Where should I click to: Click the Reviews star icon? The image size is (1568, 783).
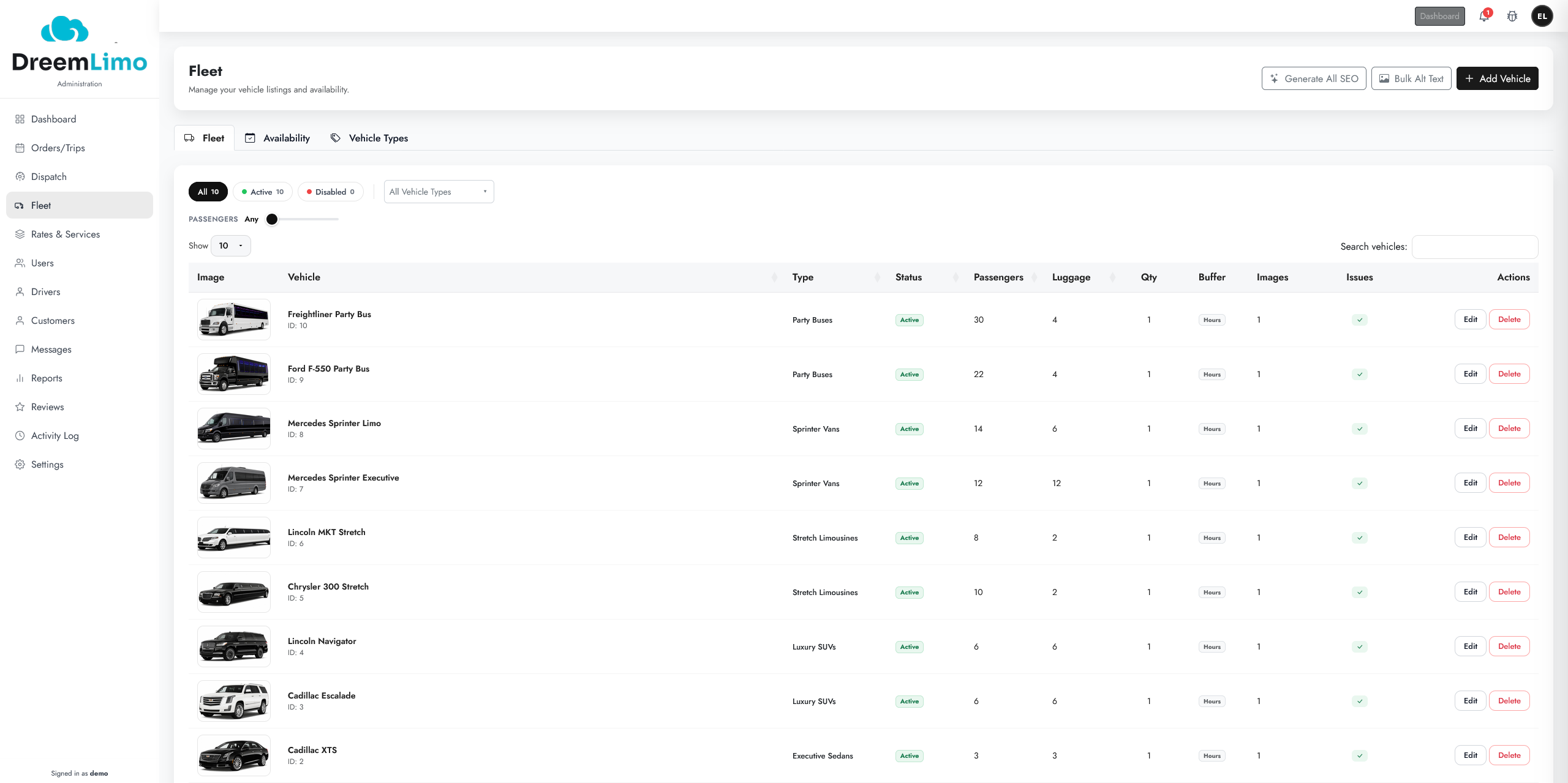click(x=20, y=406)
